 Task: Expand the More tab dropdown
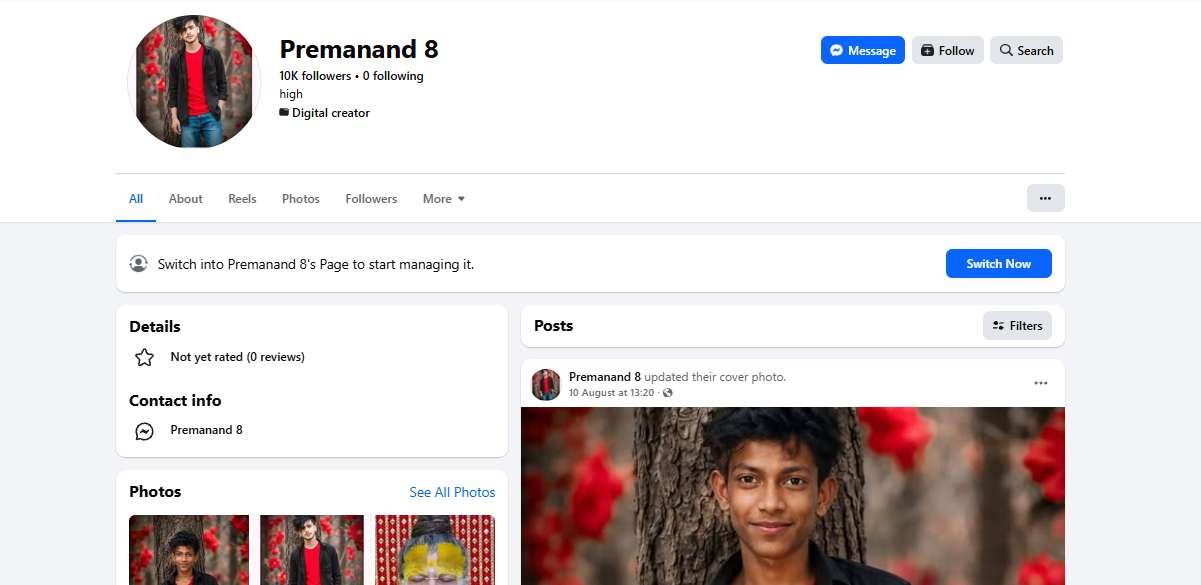point(444,199)
